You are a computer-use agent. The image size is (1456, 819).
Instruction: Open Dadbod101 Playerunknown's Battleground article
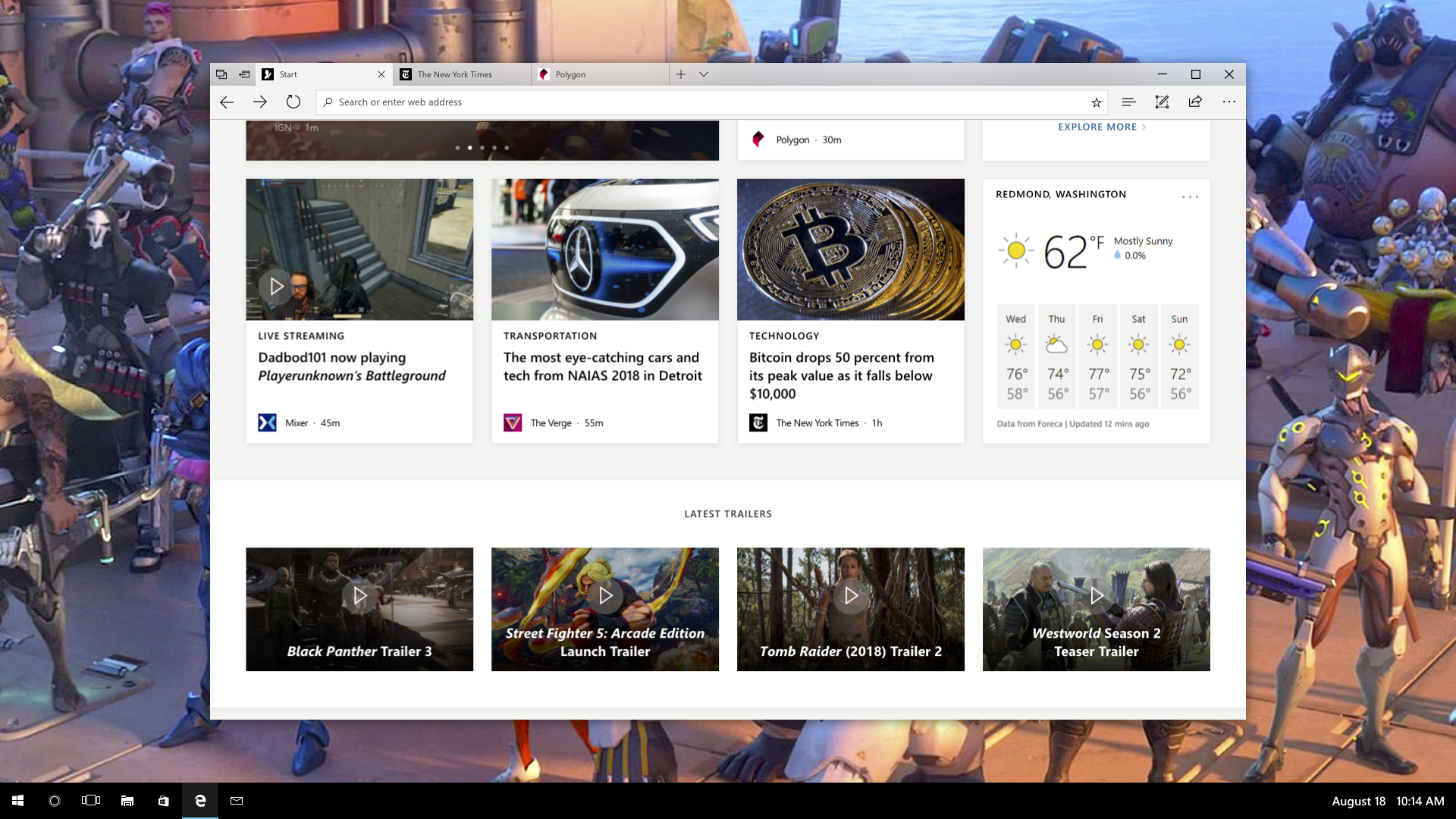coord(352,367)
